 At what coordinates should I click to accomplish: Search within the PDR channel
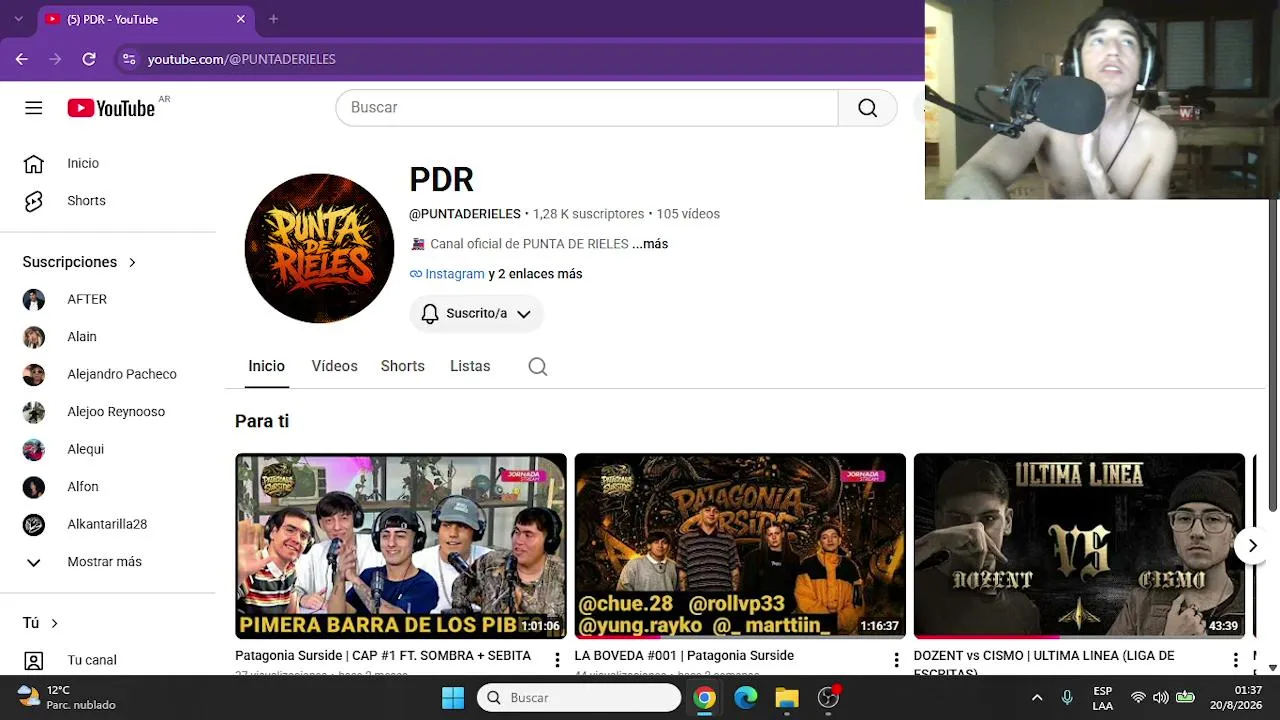coord(538,366)
